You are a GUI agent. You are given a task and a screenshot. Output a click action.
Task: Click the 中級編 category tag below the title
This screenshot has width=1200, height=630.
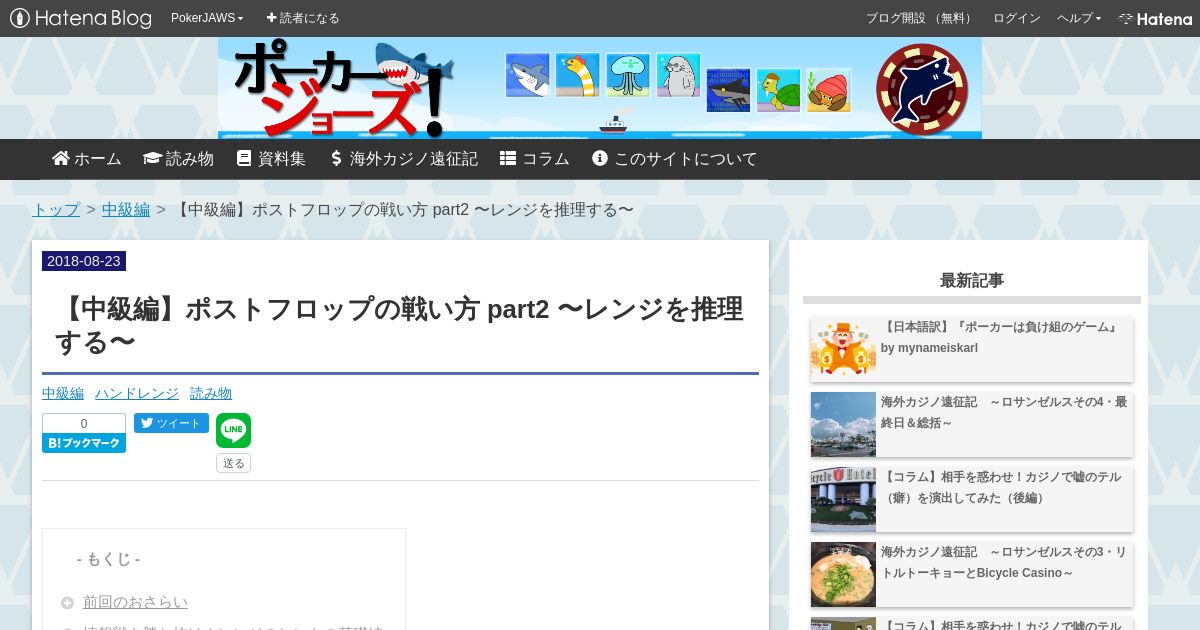coord(63,394)
